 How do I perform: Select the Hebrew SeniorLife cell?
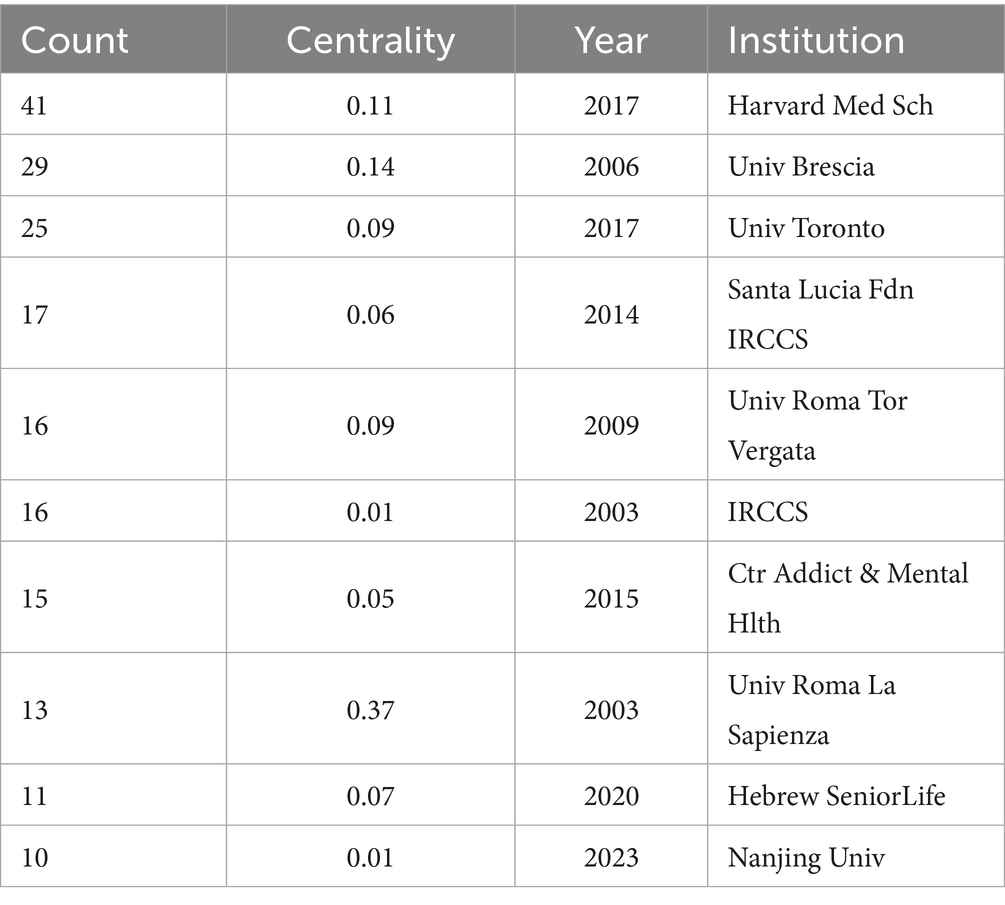pos(837,796)
